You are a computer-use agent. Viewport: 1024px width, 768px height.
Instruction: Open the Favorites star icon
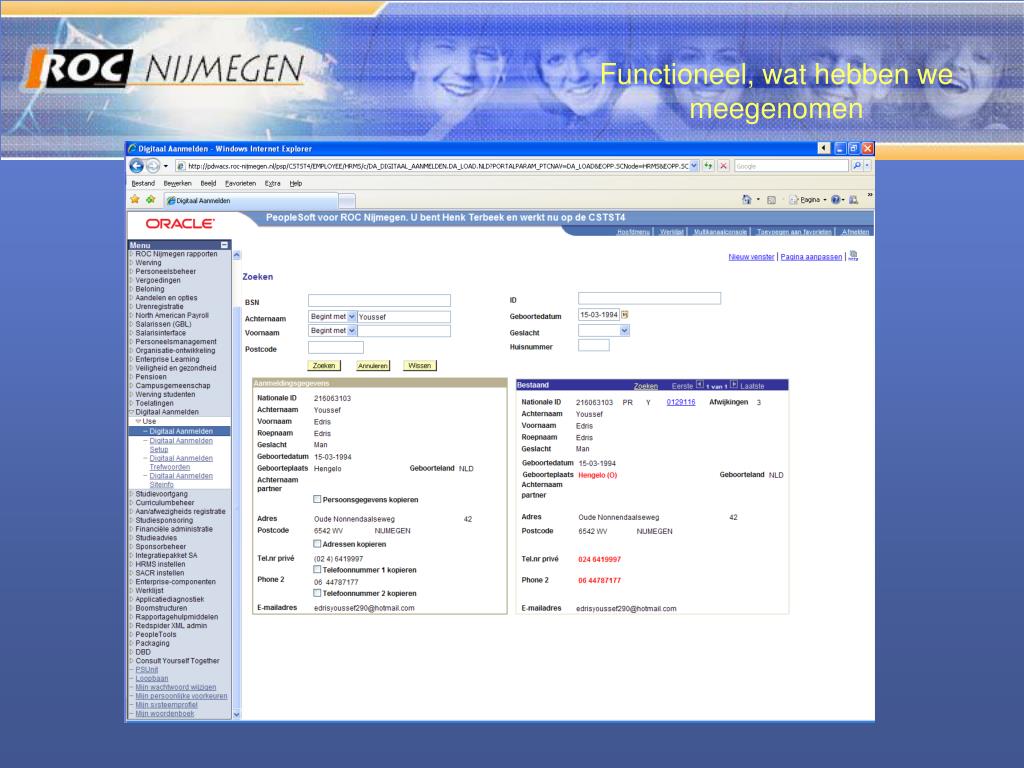click(135, 200)
